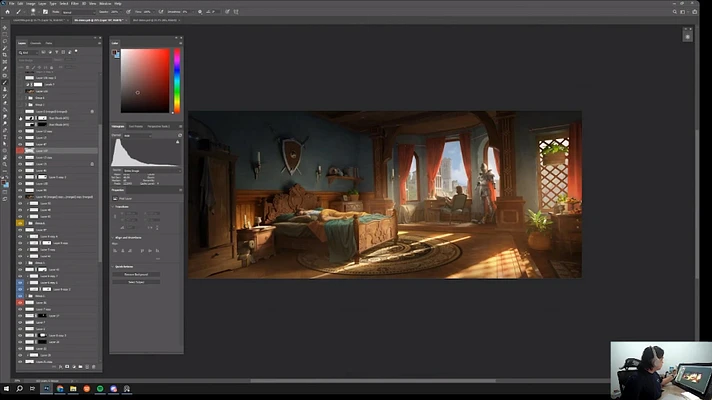
Task: Collapse the Align and Distribute section
Action: (113, 237)
